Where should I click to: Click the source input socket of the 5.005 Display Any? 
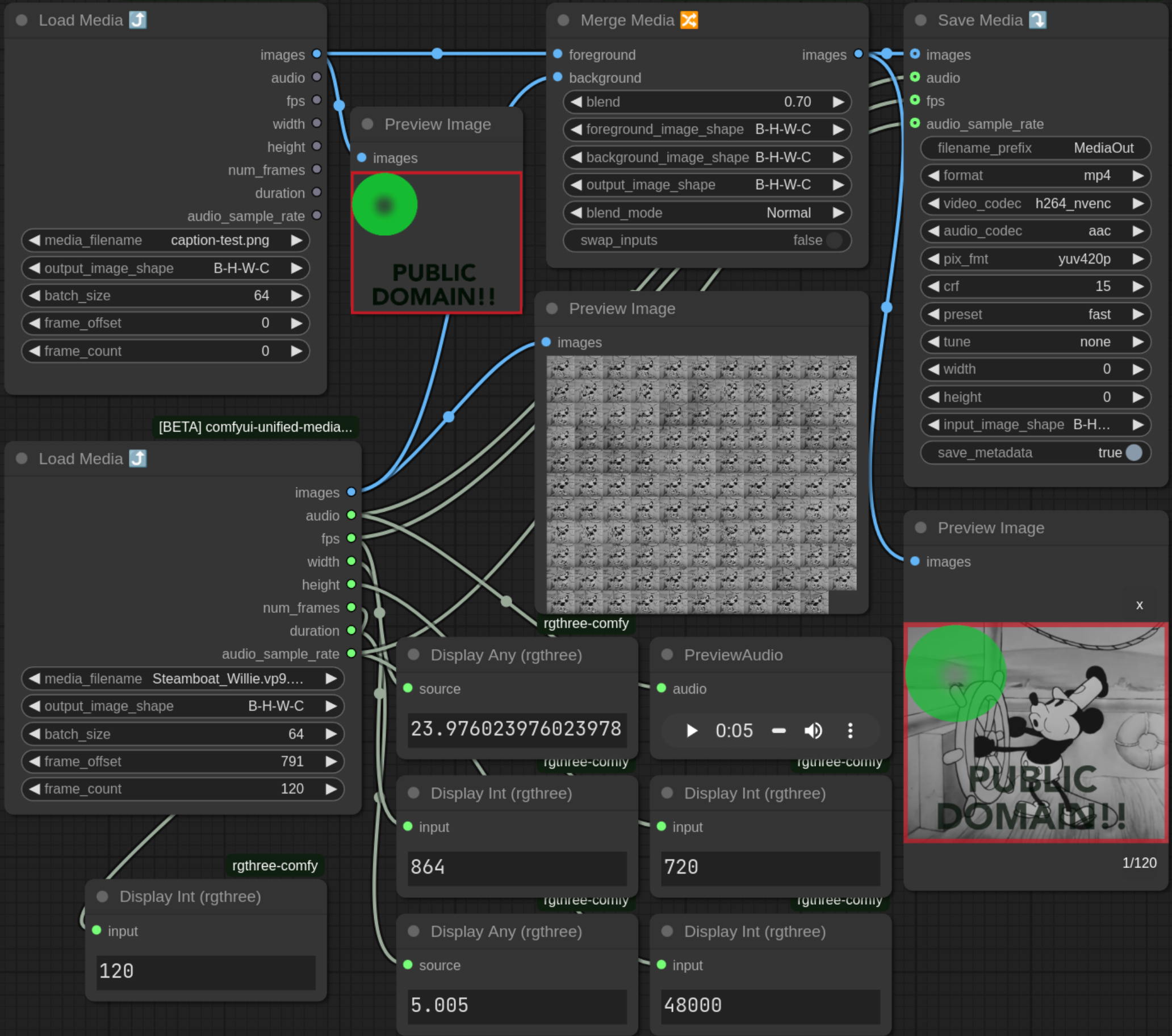pos(408,965)
